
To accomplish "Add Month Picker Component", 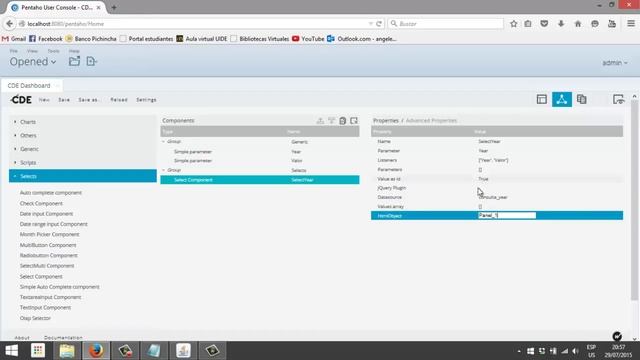I will coord(49,234).
